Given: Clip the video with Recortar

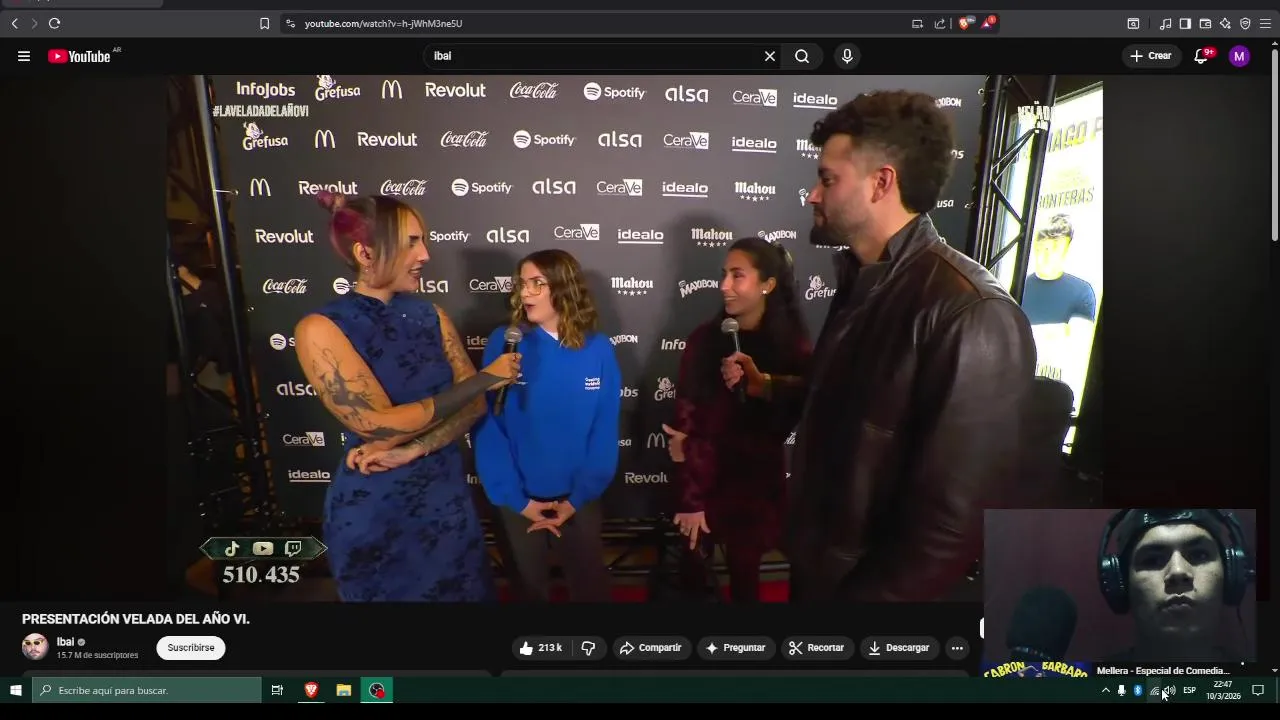Looking at the screenshot, I should coord(816,648).
